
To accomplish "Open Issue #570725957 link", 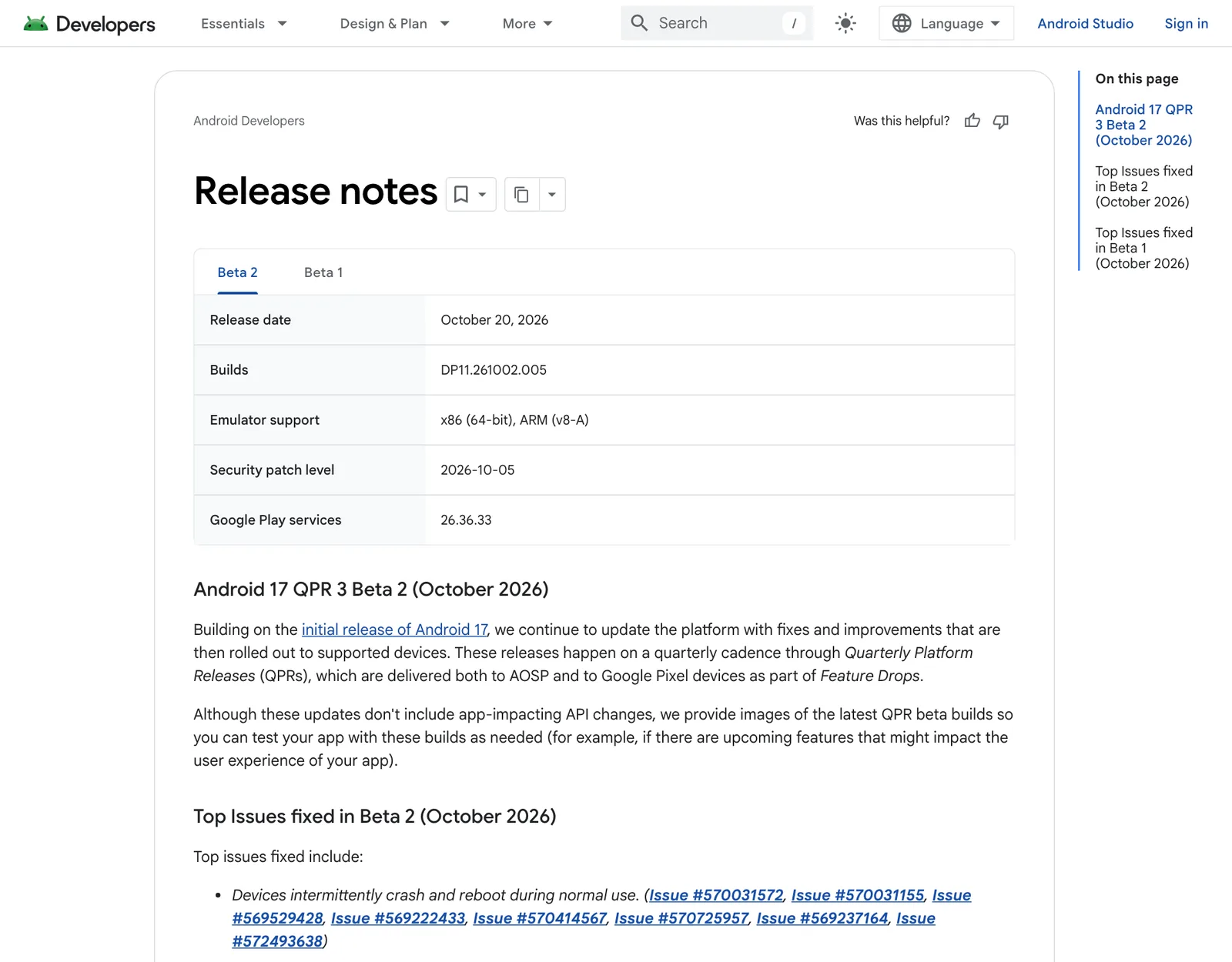I will pyautogui.click(x=681, y=918).
